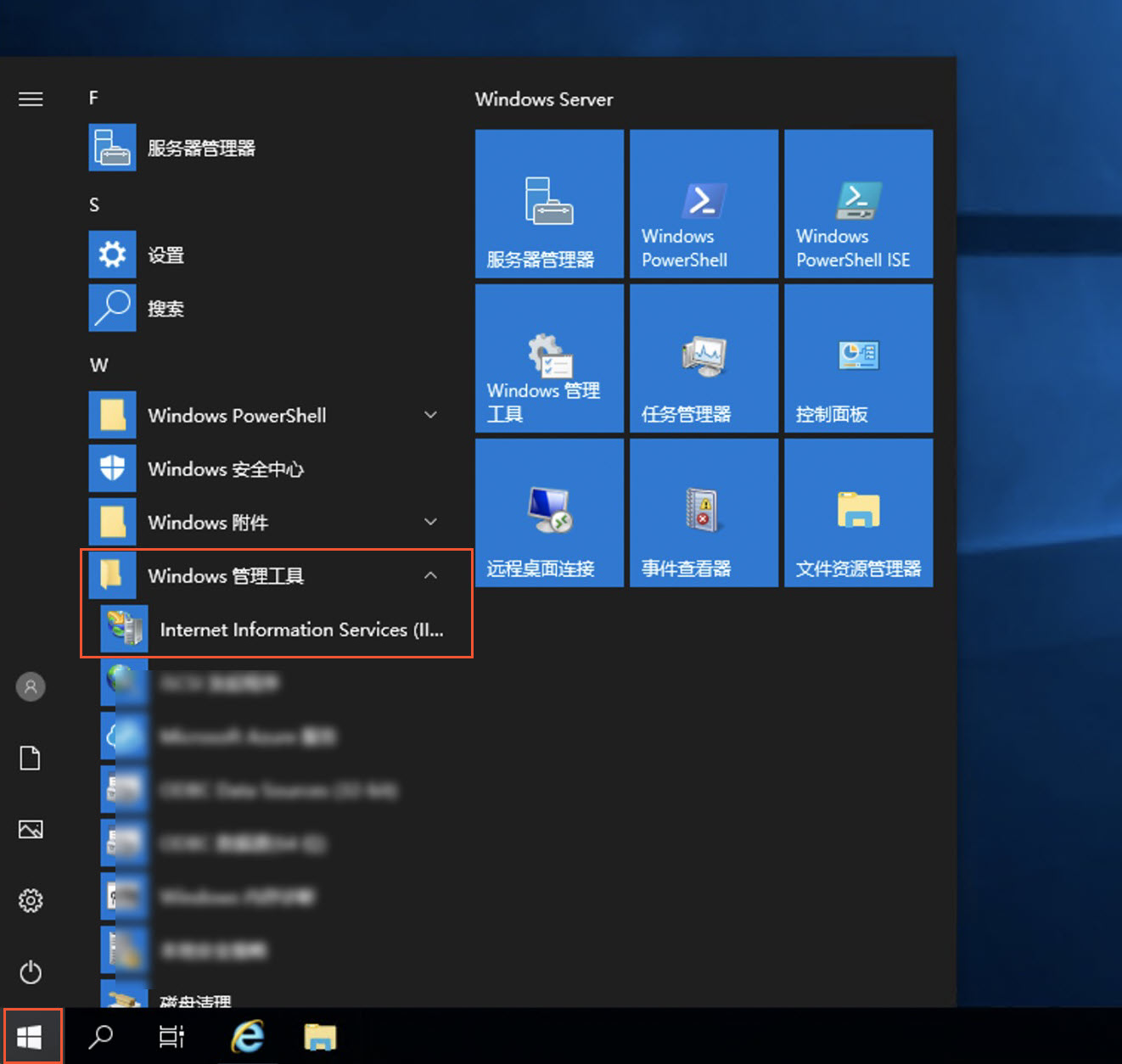Image resolution: width=1122 pixels, height=1064 pixels.
Task: Launch Internet Explorer from taskbar
Action: click(247, 1036)
